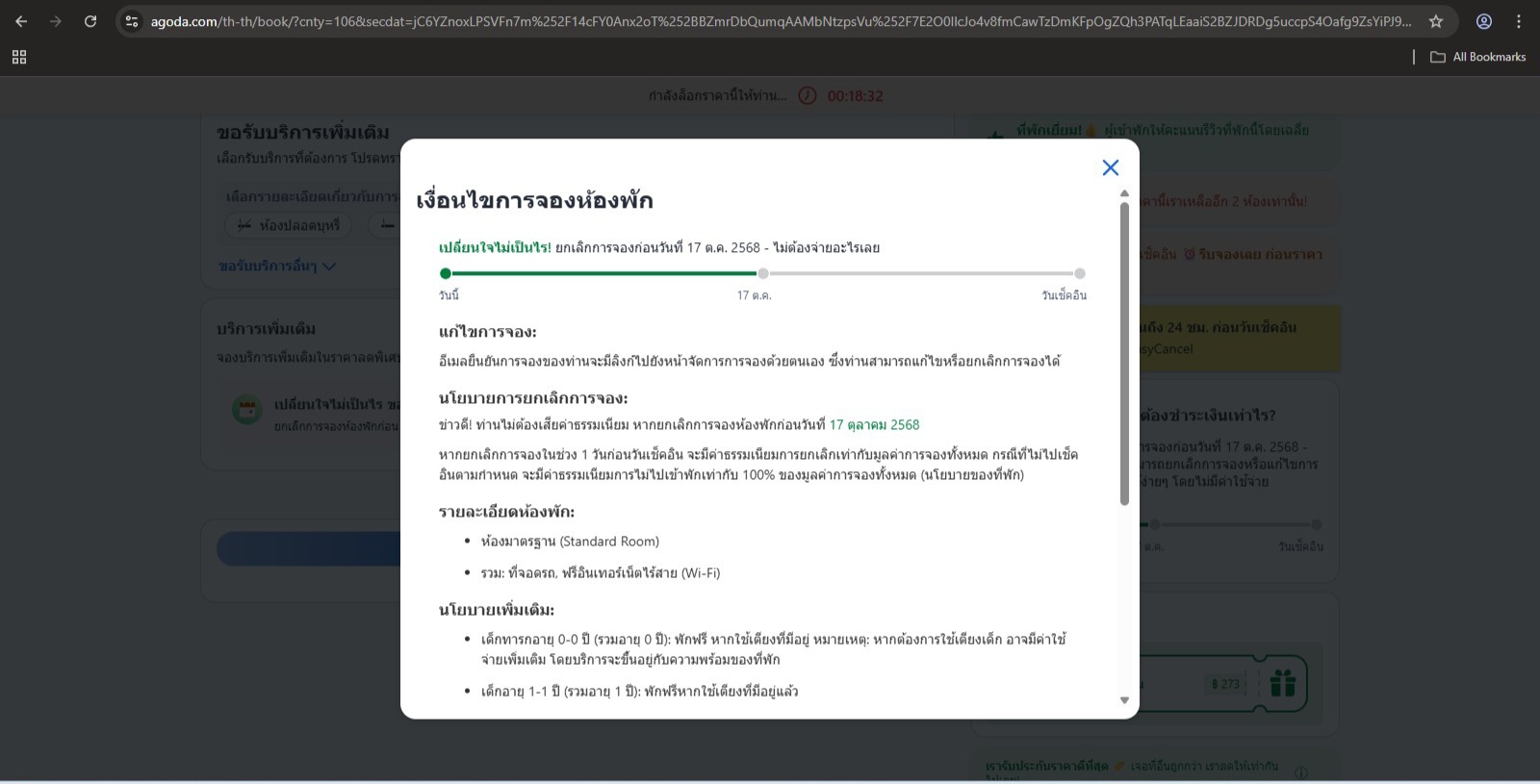
Task: Click the 'นโยบายเพิ่มเติม:' heading
Action: pos(497,609)
